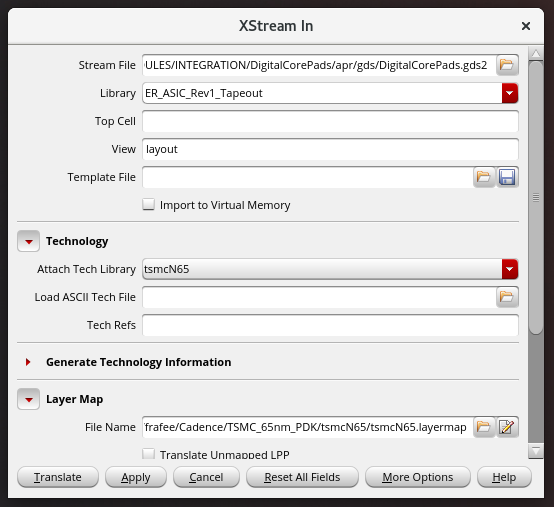Screen dimensions: 554x507
Task: Click scrollbar up arrow
Action: [536, 54]
